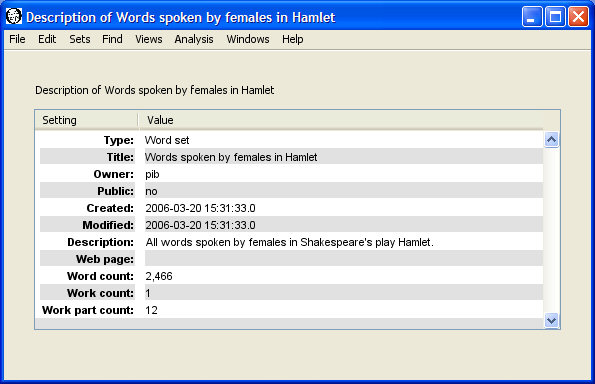Click the scroll up arrow in table
The image size is (595, 384).
click(551, 140)
